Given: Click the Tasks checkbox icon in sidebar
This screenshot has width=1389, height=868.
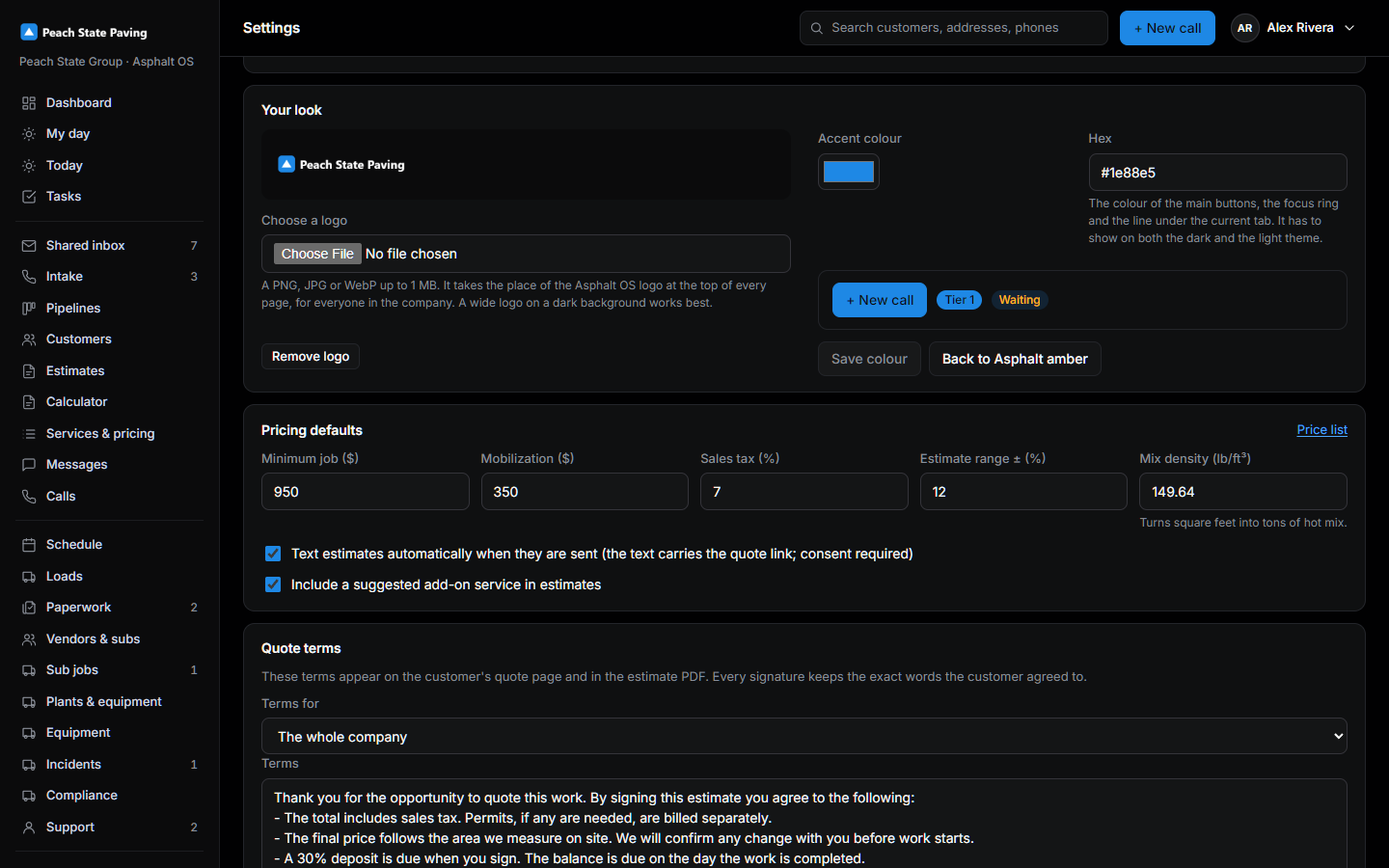Looking at the screenshot, I should (x=29, y=197).
